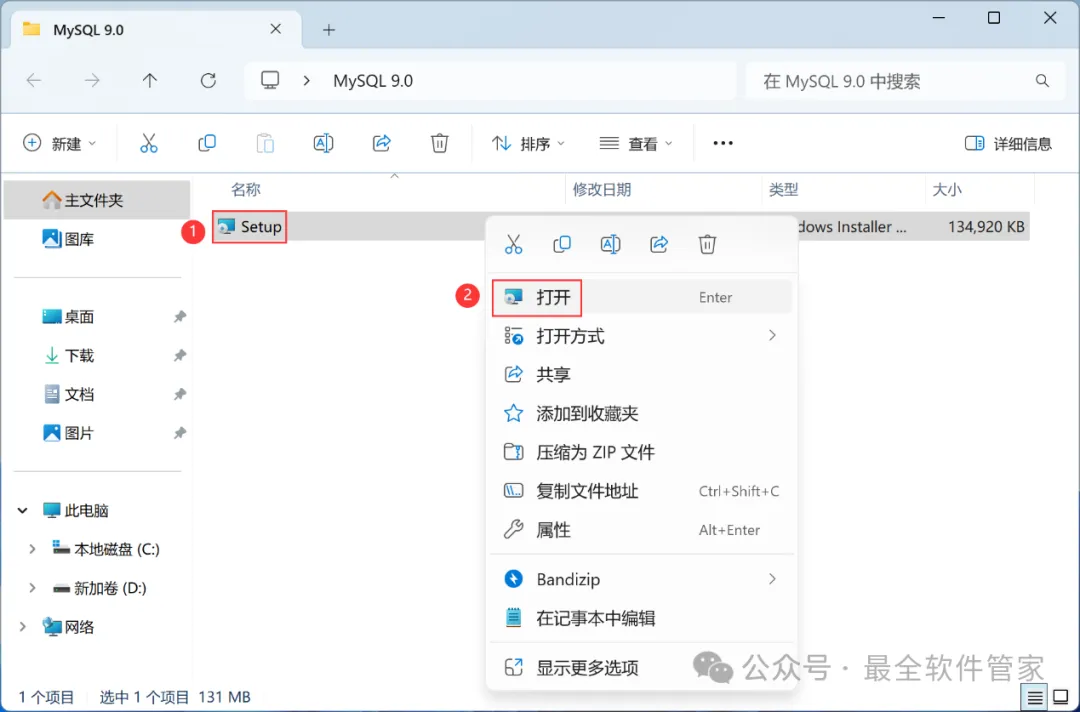Click the Delete icon in the context menu
Viewport: 1080px width, 712px height.
click(707, 244)
